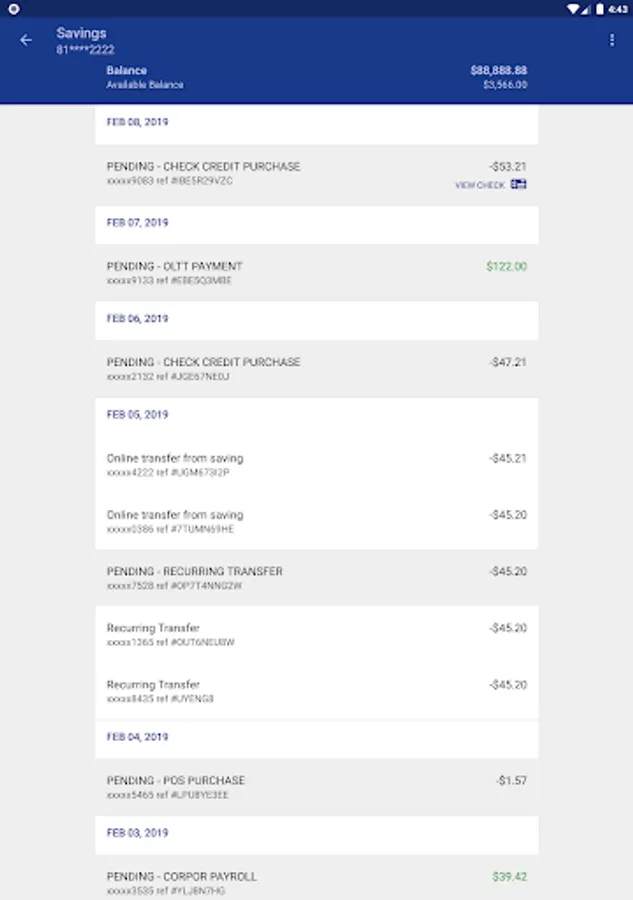Open Online transfer ref #7TUMN69HE

click(316, 521)
